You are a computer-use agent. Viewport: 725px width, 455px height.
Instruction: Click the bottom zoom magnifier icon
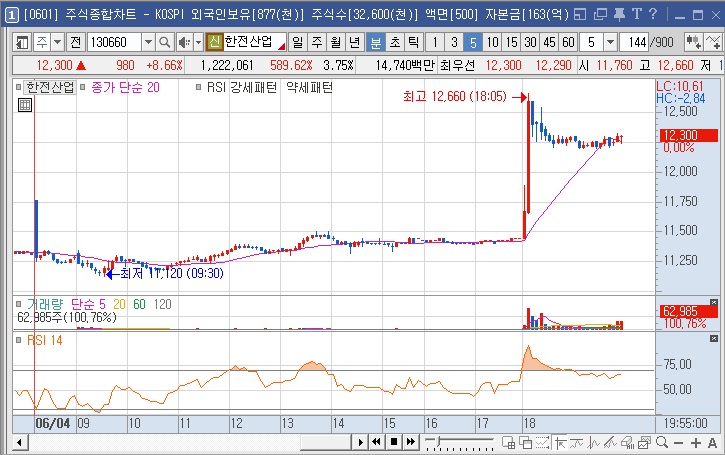click(662, 443)
